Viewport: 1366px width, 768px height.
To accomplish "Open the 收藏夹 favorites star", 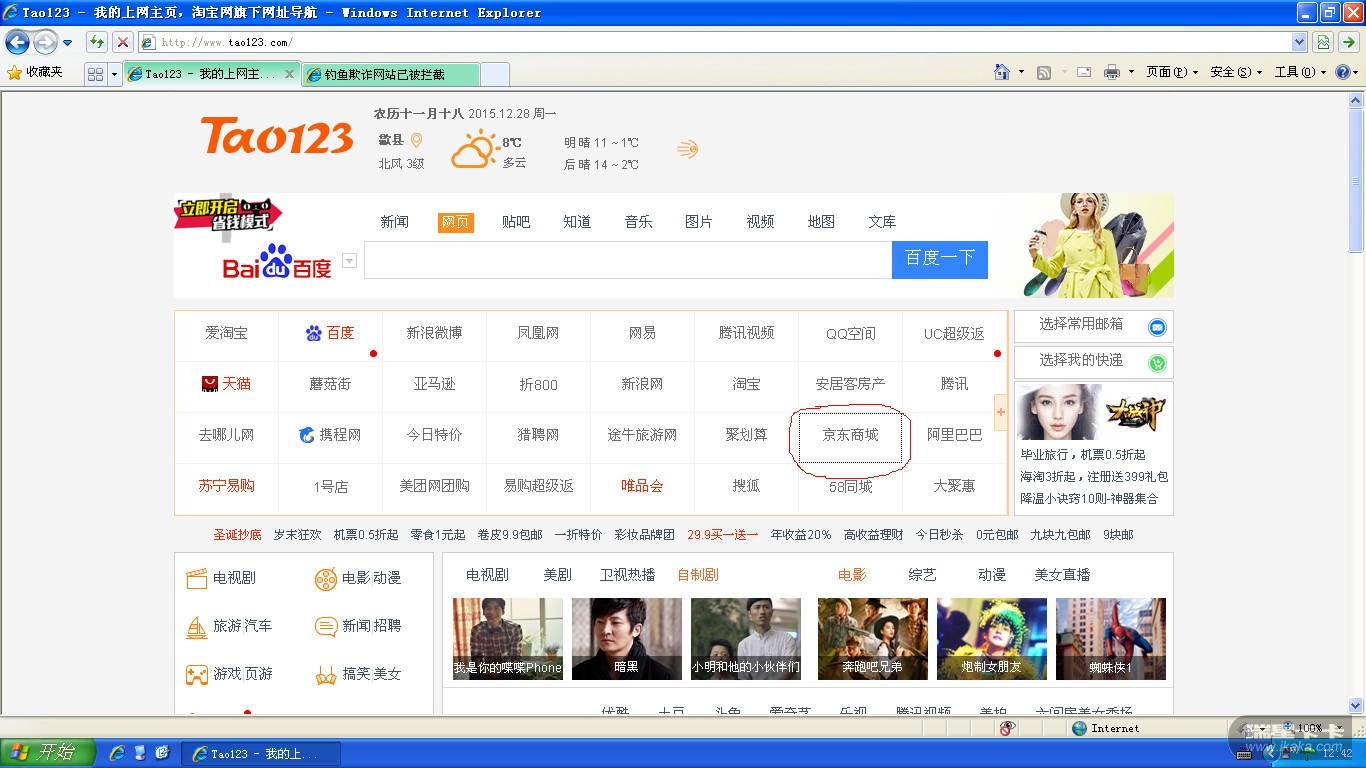I will pyautogui.click(x=14, y=72).
